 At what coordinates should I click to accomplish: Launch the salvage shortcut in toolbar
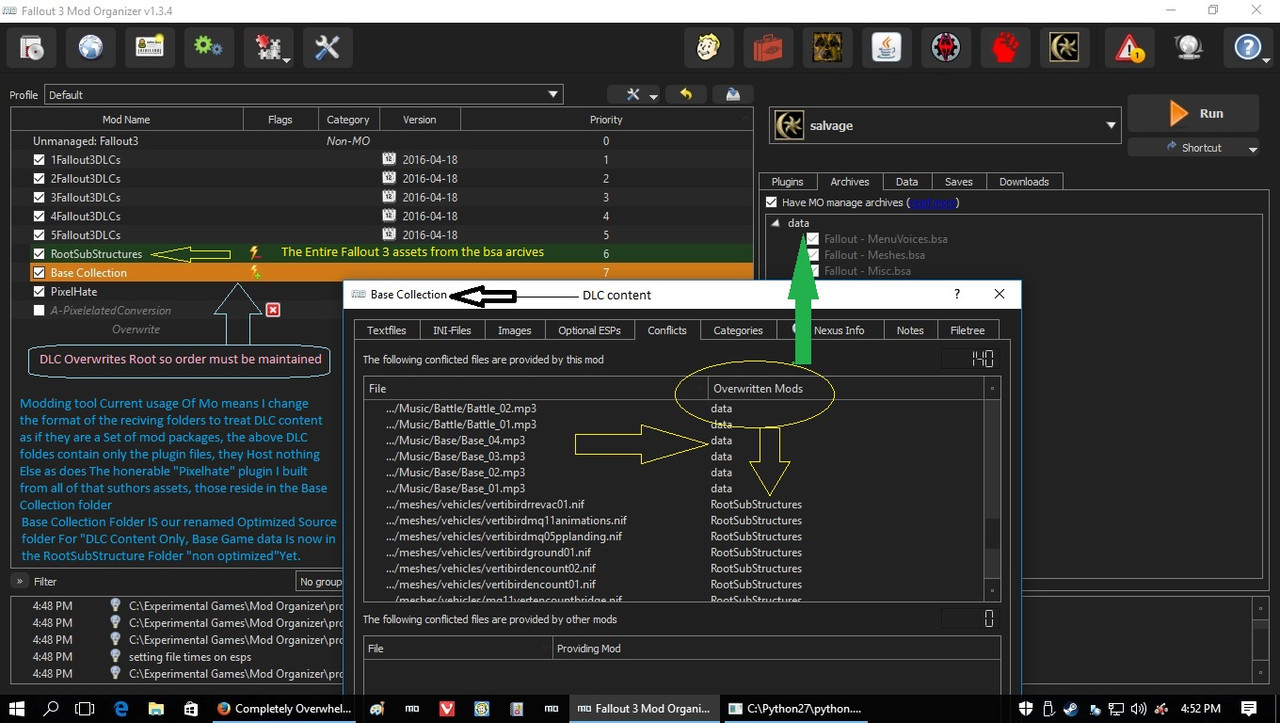pos(1064,47)
